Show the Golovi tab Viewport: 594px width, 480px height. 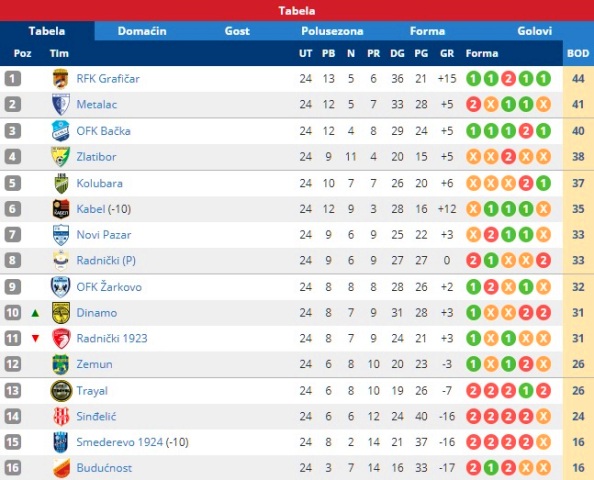[x=535, y=31]
